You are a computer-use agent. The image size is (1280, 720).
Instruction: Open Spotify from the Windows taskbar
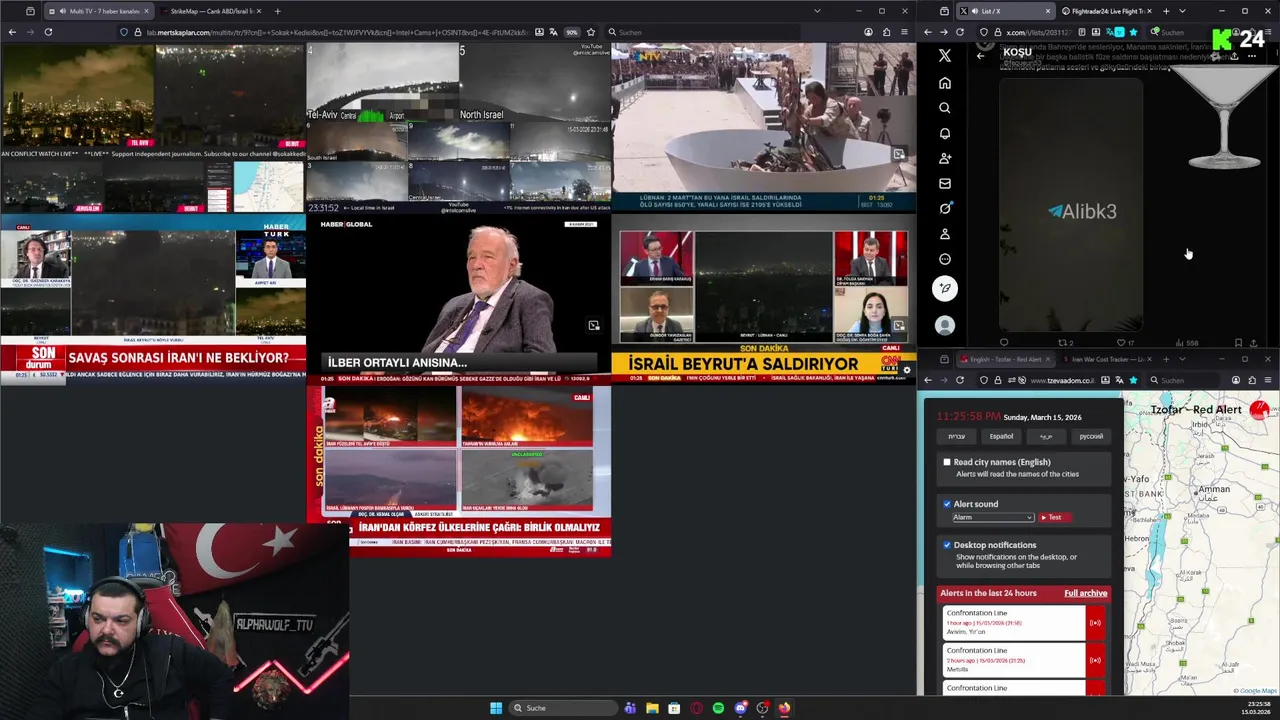[718, 708]
